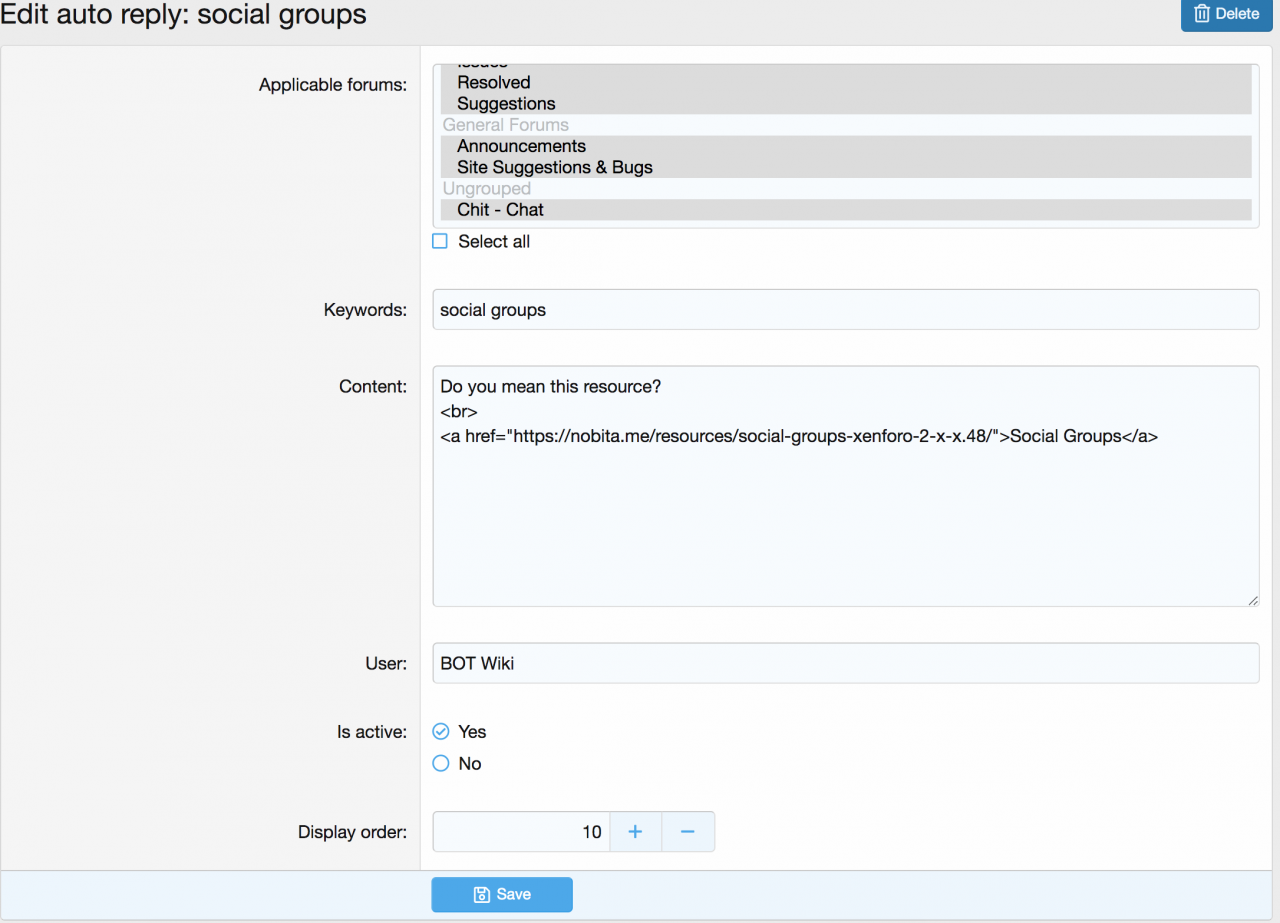The image size is (1280, 923).
Task: Select Resolved in applicable forums list
Action: point(494,82)
